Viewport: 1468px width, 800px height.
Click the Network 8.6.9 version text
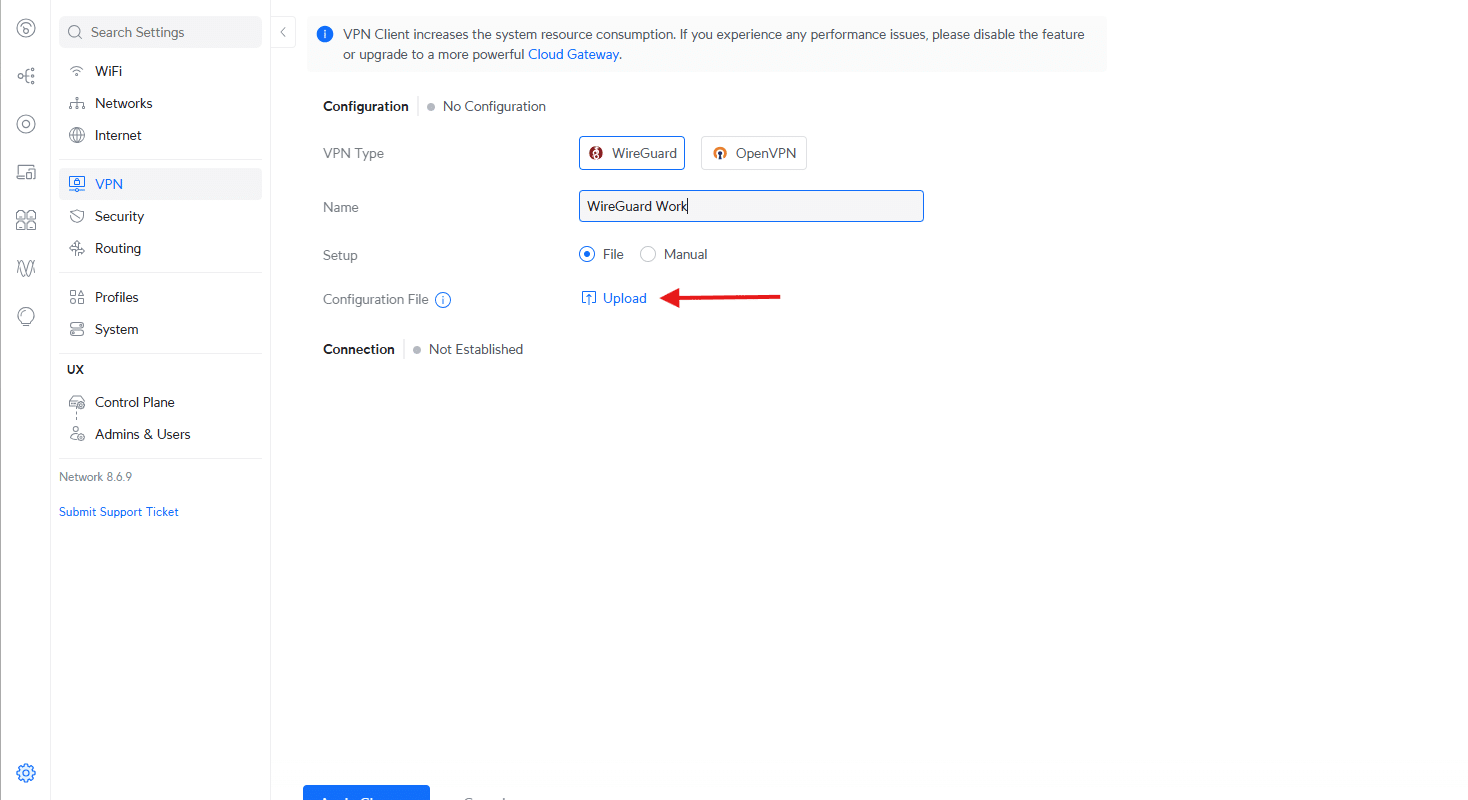(x=96, y=477)
